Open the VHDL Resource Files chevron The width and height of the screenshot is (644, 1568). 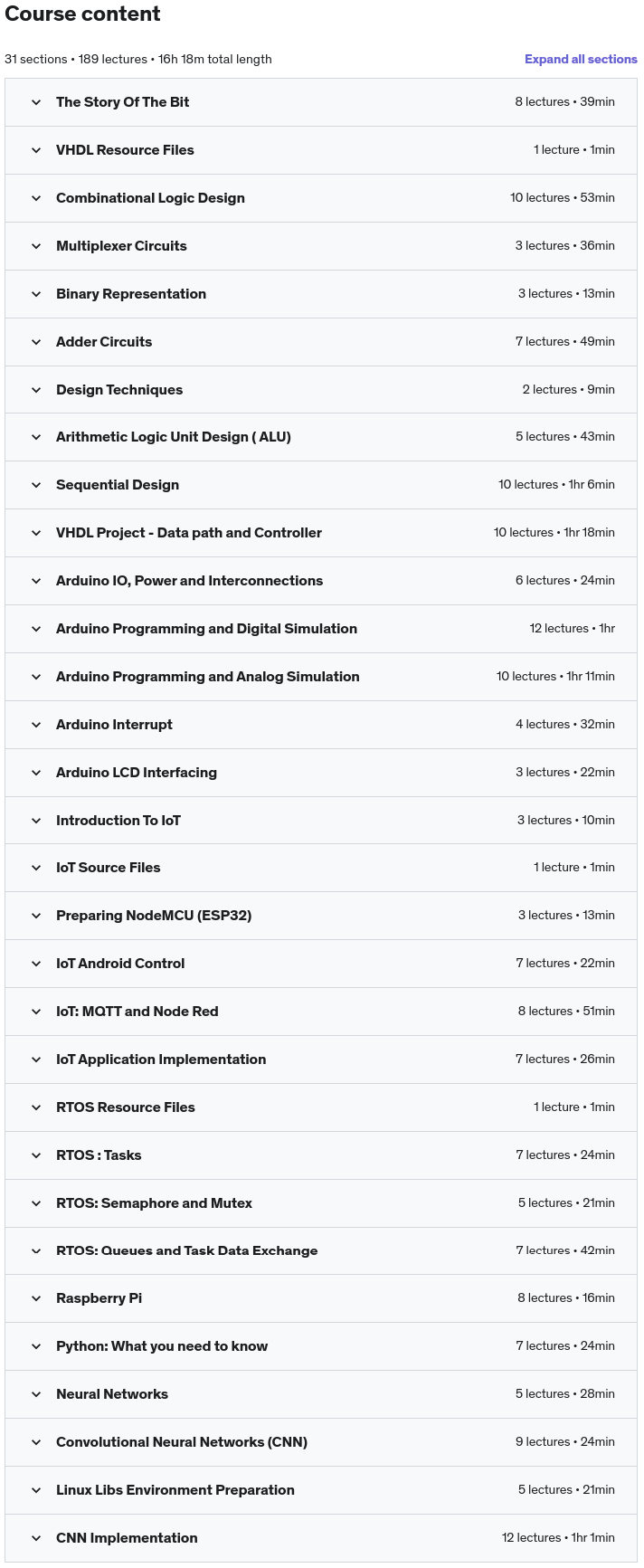click(x=36, y=150)
